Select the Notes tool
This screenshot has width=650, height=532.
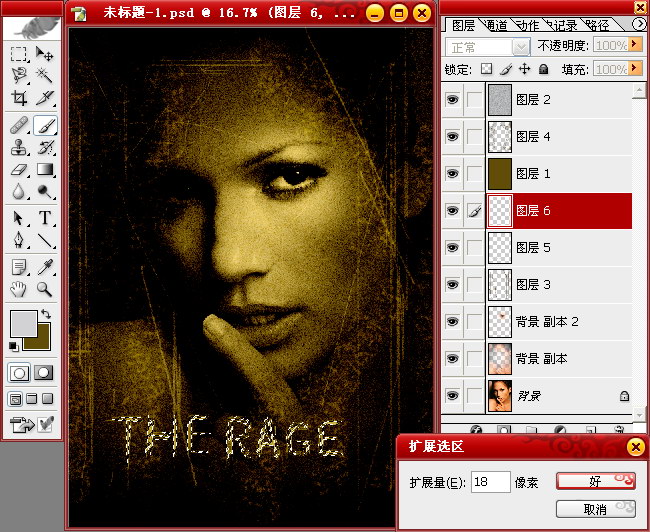pos(18,267)
